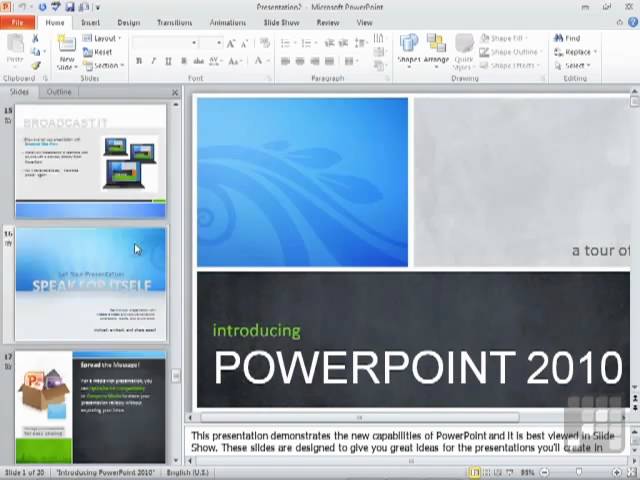
Task: Click the Find binoculars button
Action: (x=567, y=38)
